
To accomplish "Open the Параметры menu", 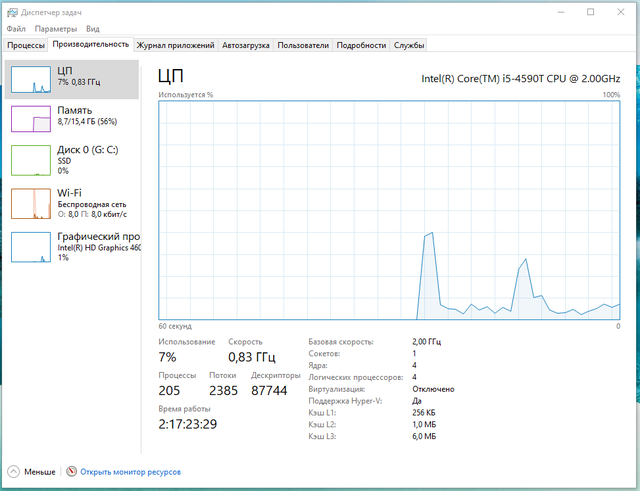I will (57, 29).
